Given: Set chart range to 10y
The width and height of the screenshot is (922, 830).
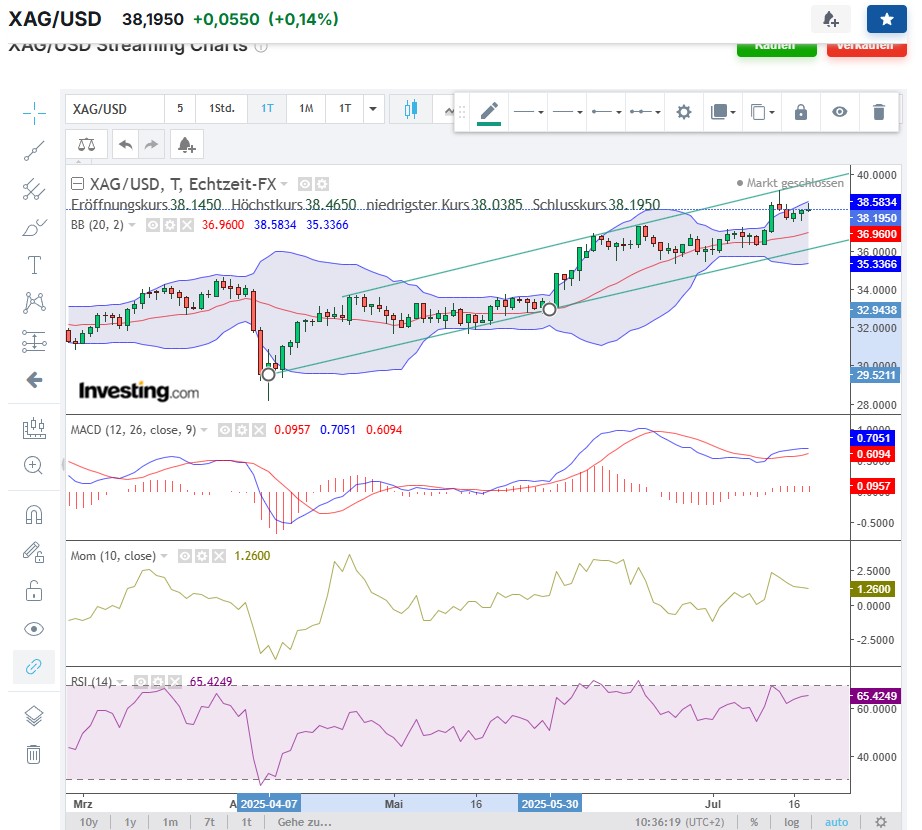Looking at the screenshot, I should click(x=89, y=822).
